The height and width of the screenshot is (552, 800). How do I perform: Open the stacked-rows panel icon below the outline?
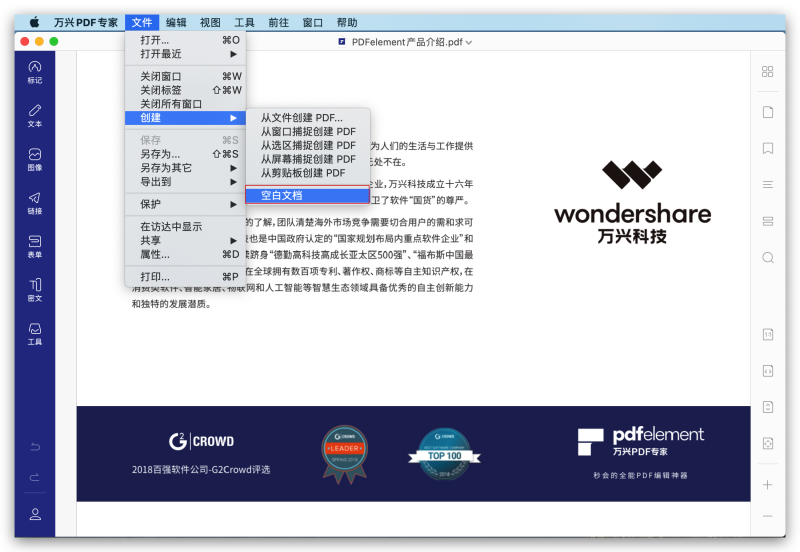tap(767, 221)
